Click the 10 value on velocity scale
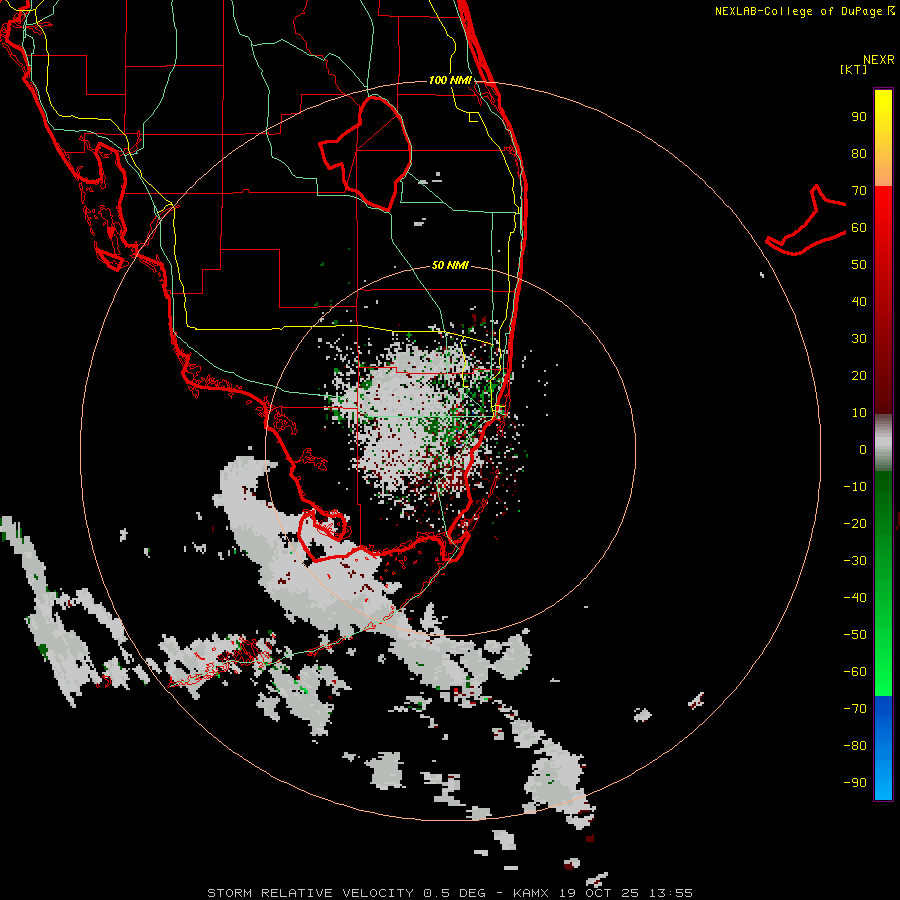The width and height of the screenshot is (900, 900). click(859, 413)
